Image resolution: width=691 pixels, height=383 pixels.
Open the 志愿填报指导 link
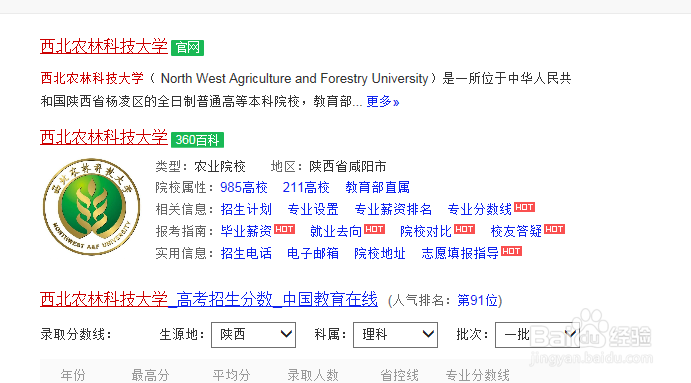[460, 253]
